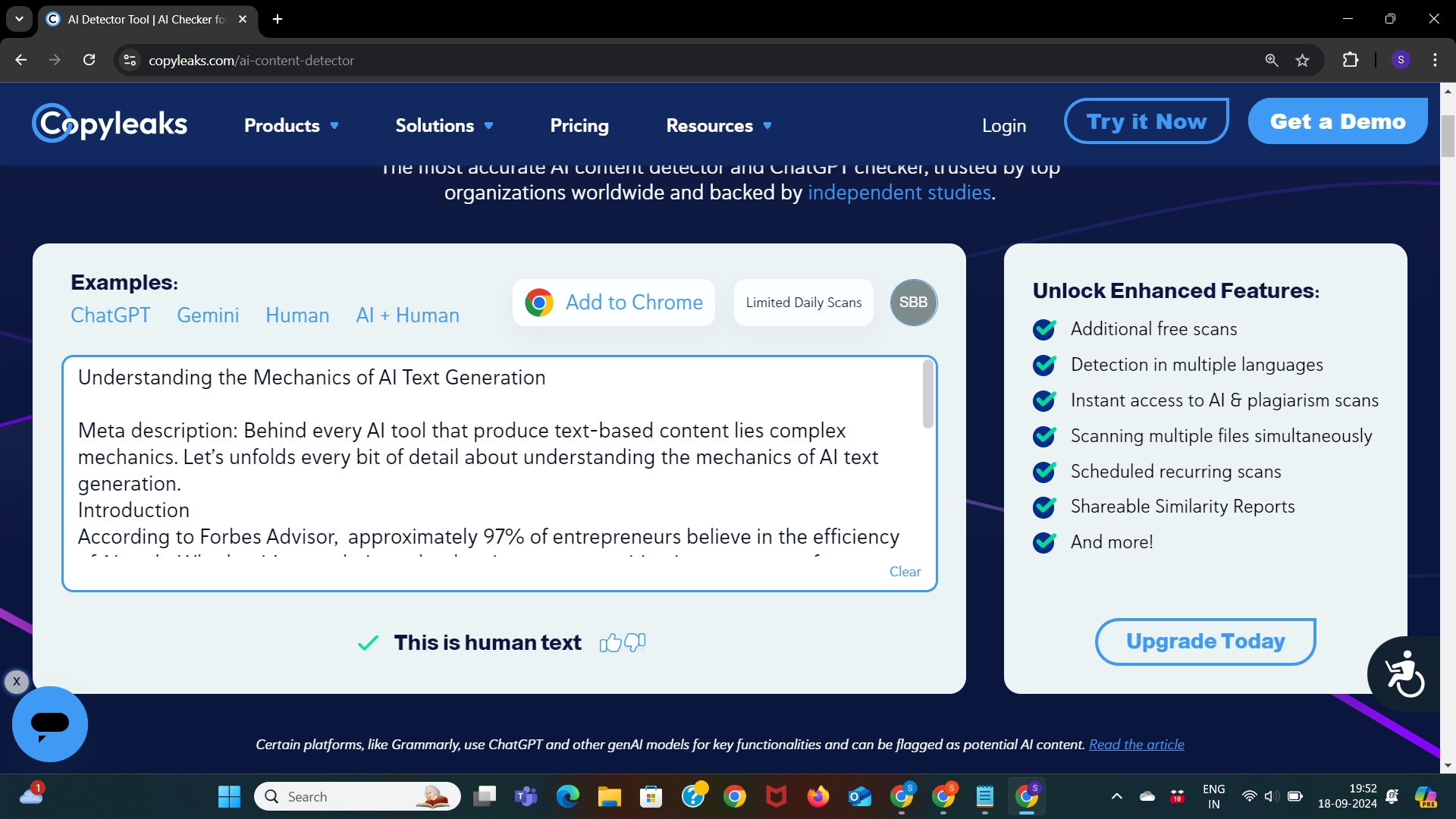The width and height of the screenshot is (1456, 819).
Task: Click the text box scrollbar thumb
Action: (928, 394)
